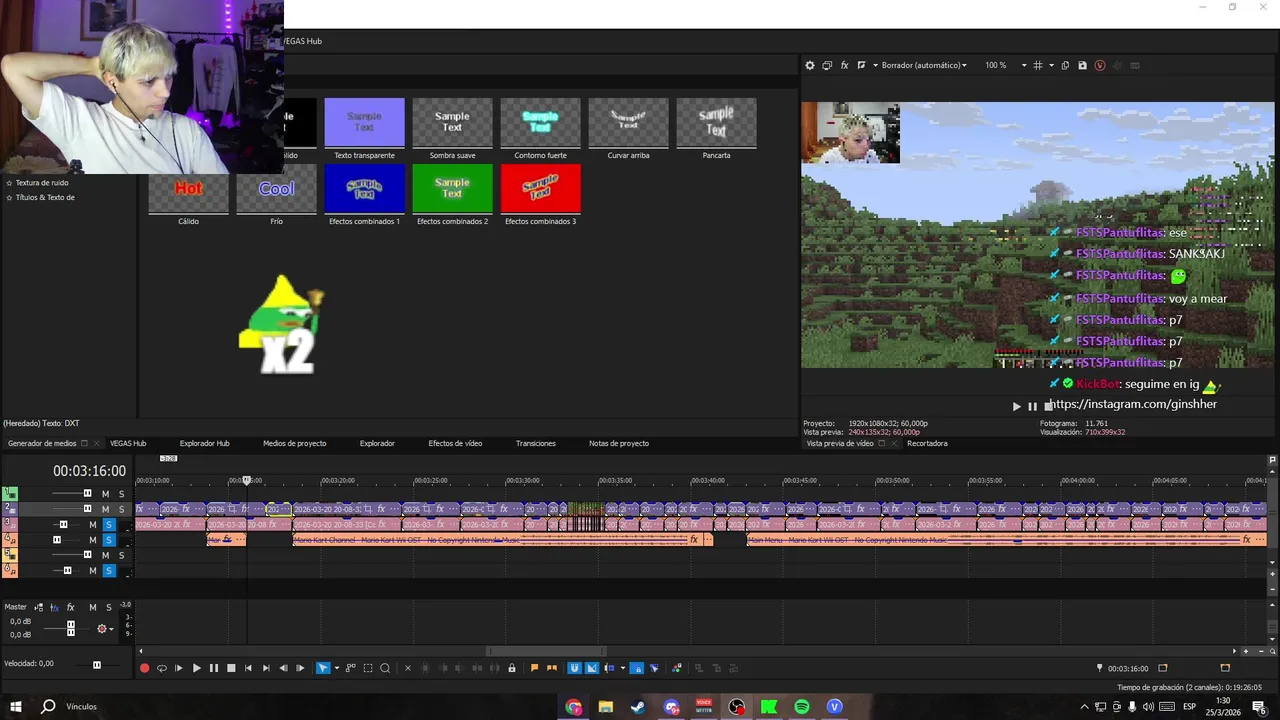Switch to Generador de medios tab

tap(42, 443)
